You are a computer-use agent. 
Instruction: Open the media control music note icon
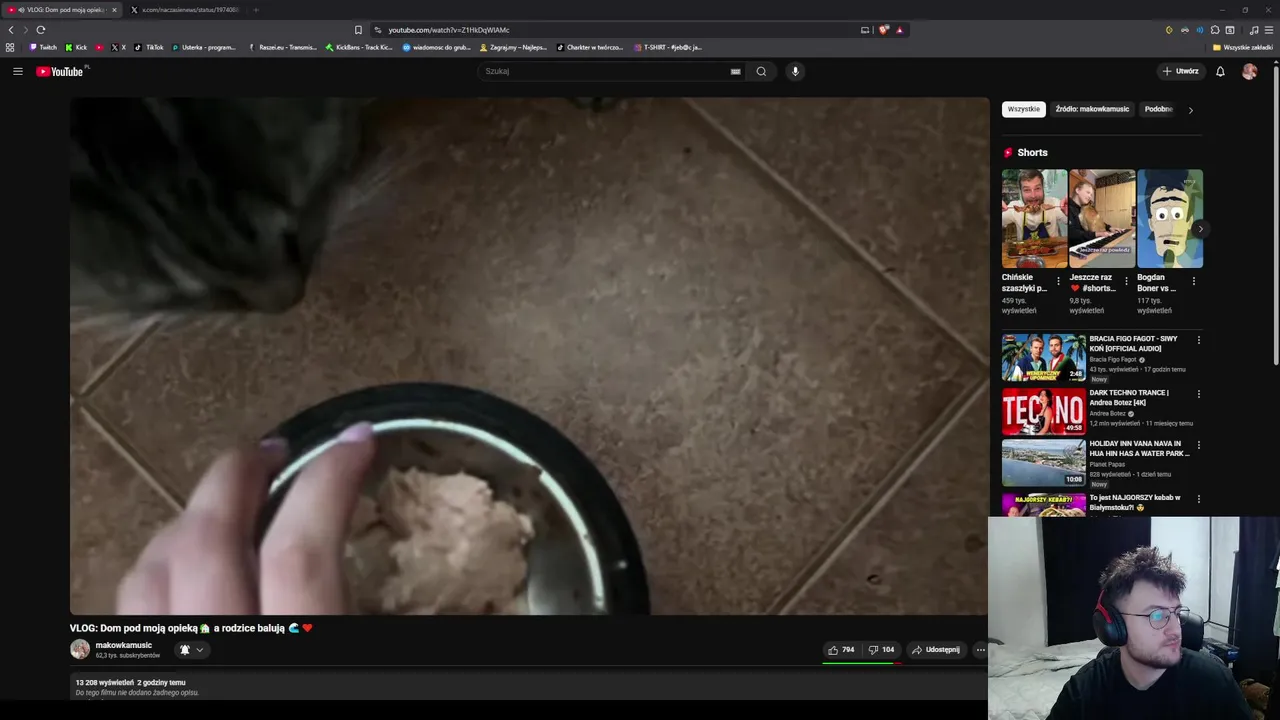point(1254,30)
